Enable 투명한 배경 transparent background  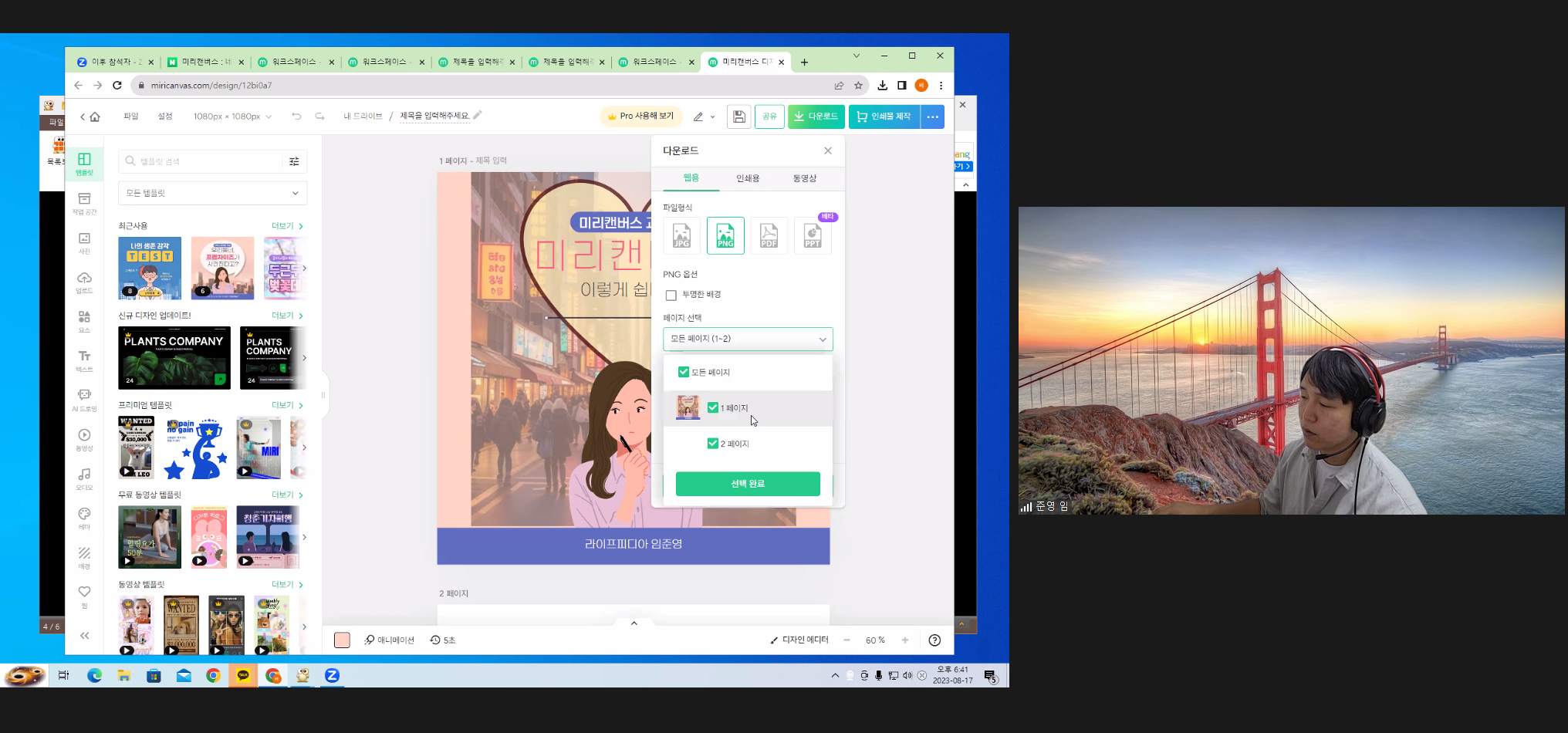point(671,295)
